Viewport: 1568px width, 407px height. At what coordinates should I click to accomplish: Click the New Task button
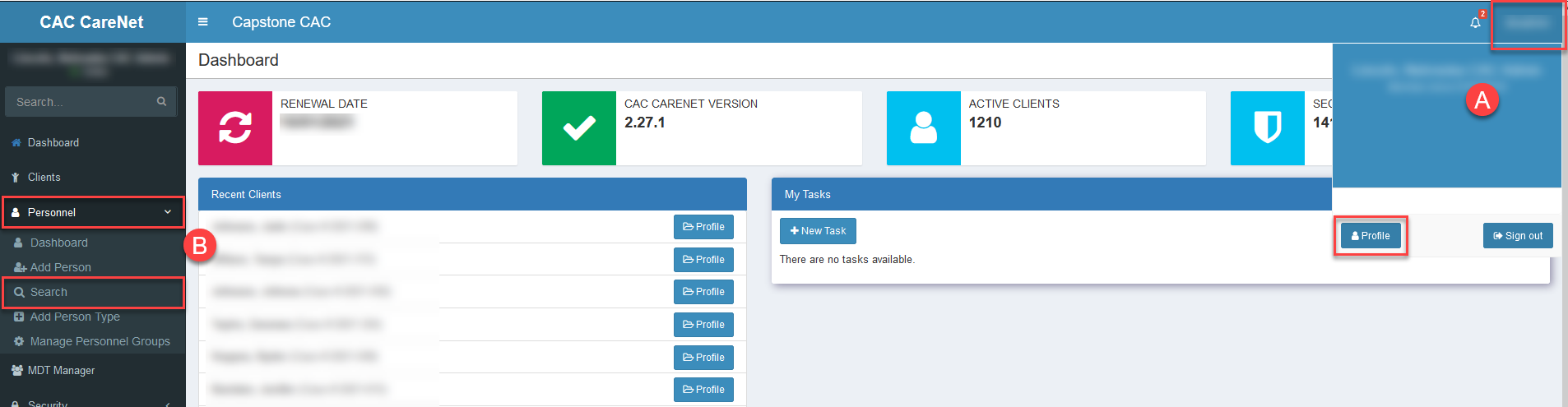click(x=818, y=231)
